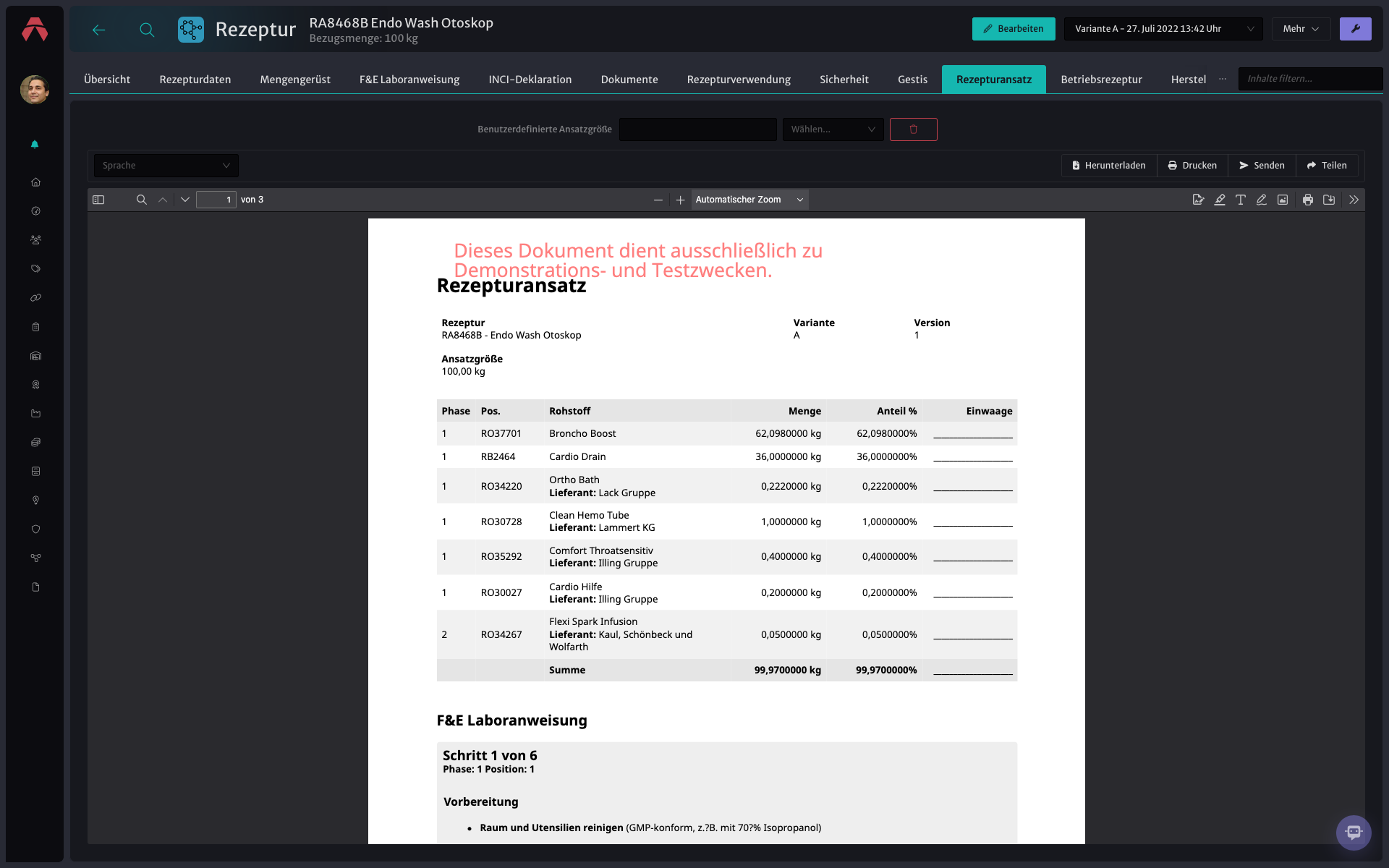Click the PDF page number field
Screen dimensions: 1389x868
tap(216, 200)
